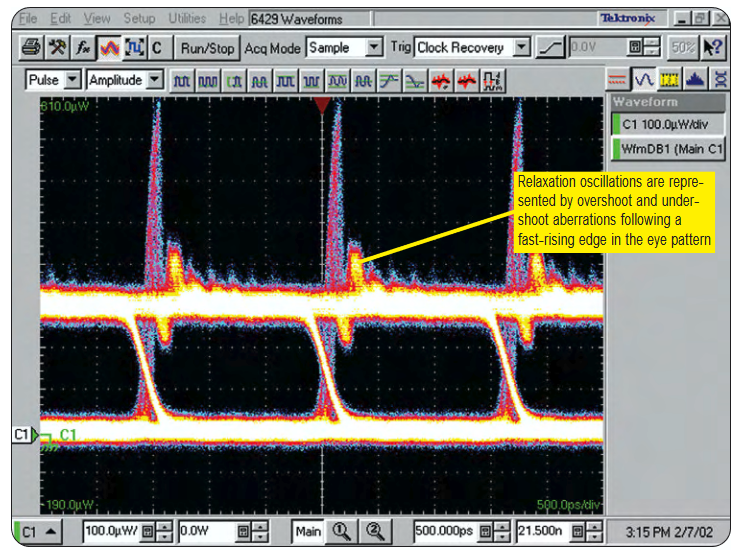Click the last measurement icon in the amplitude row

click(493, 80)
